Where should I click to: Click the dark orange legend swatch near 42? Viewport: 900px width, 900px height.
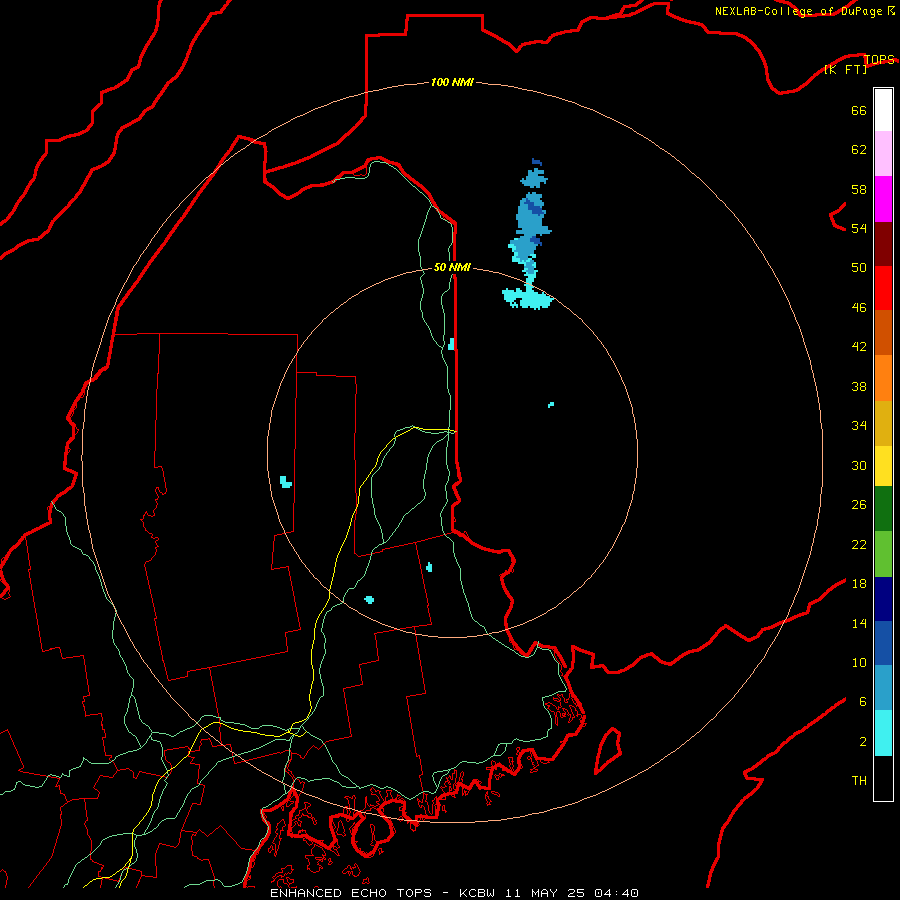[883, 333]
